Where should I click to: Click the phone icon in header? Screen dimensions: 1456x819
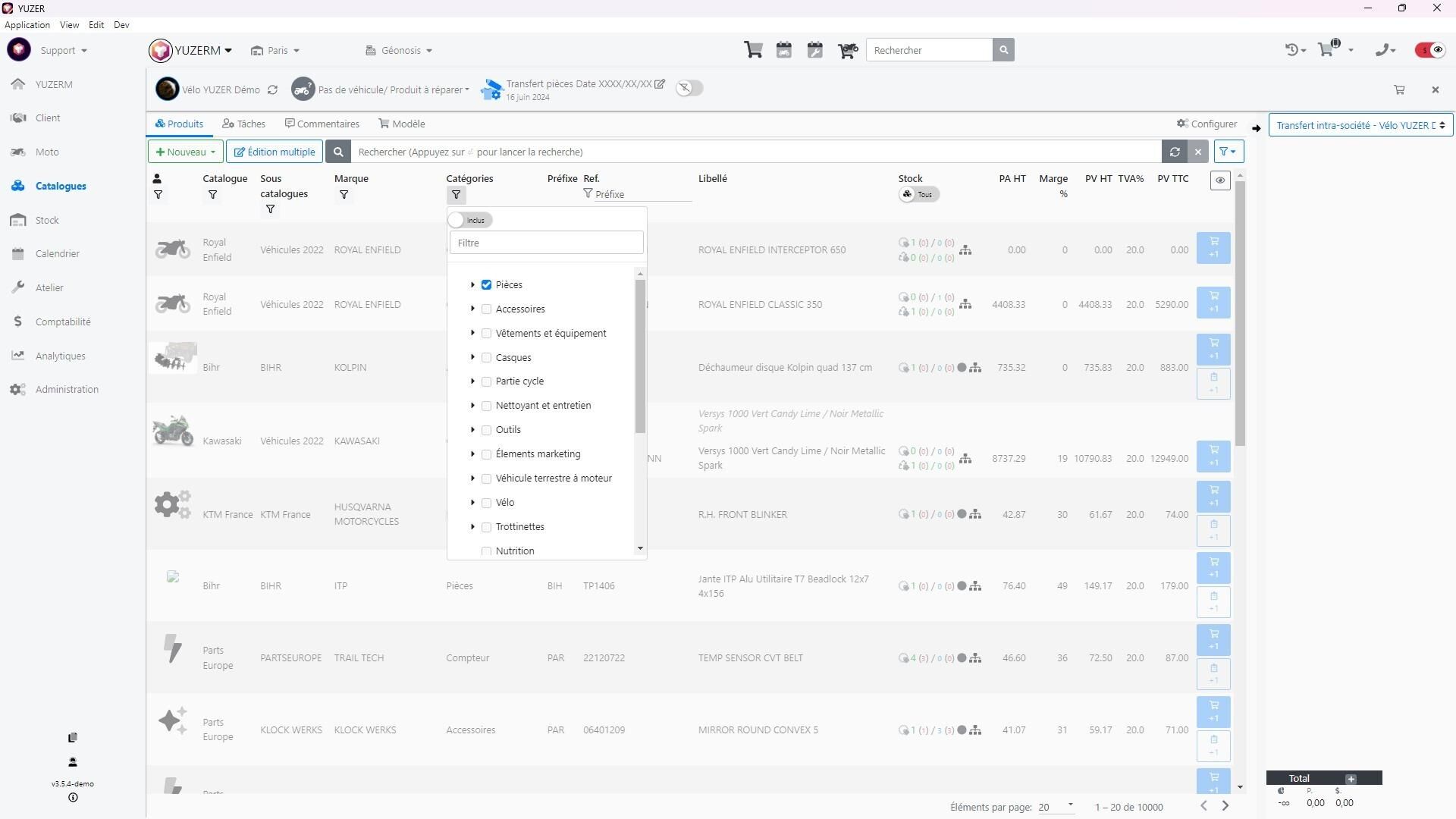click(x=1383, y=50)
